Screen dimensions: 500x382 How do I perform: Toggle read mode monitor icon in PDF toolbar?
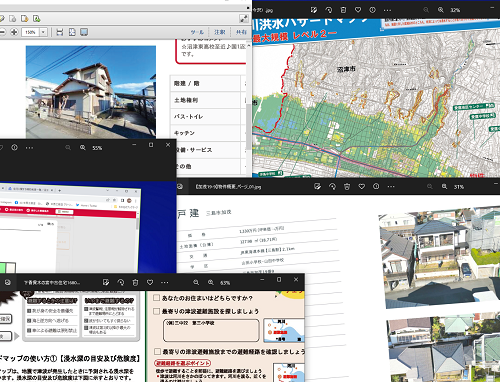84,32
